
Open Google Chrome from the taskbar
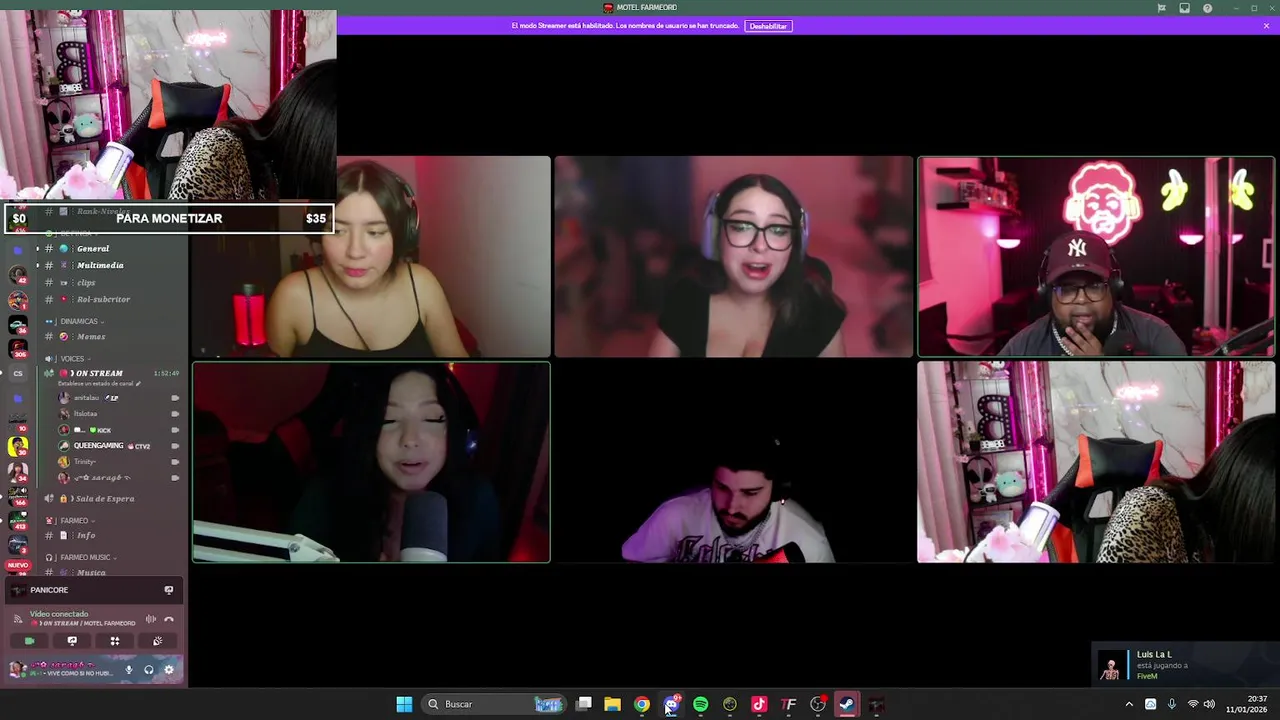pyautogui.click(x=642, y=704)
